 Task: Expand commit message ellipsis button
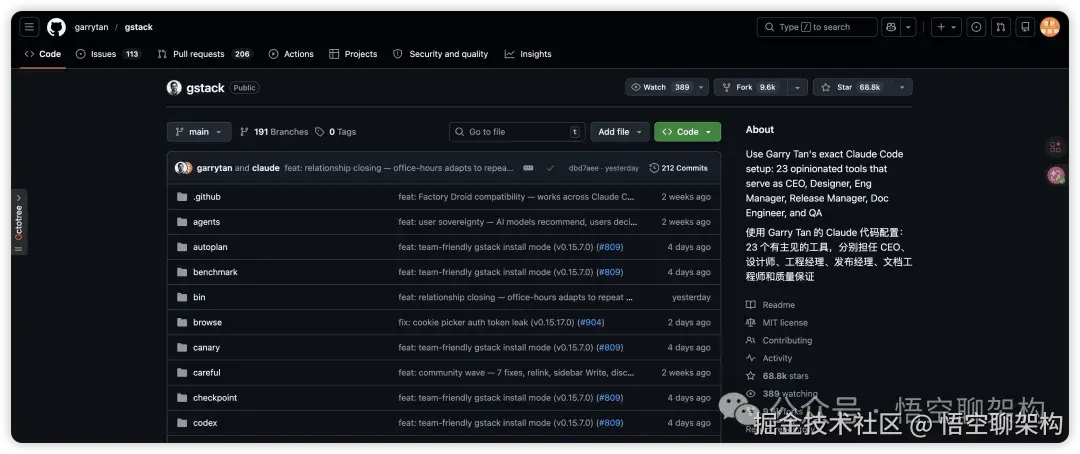[x=528, y=168]
